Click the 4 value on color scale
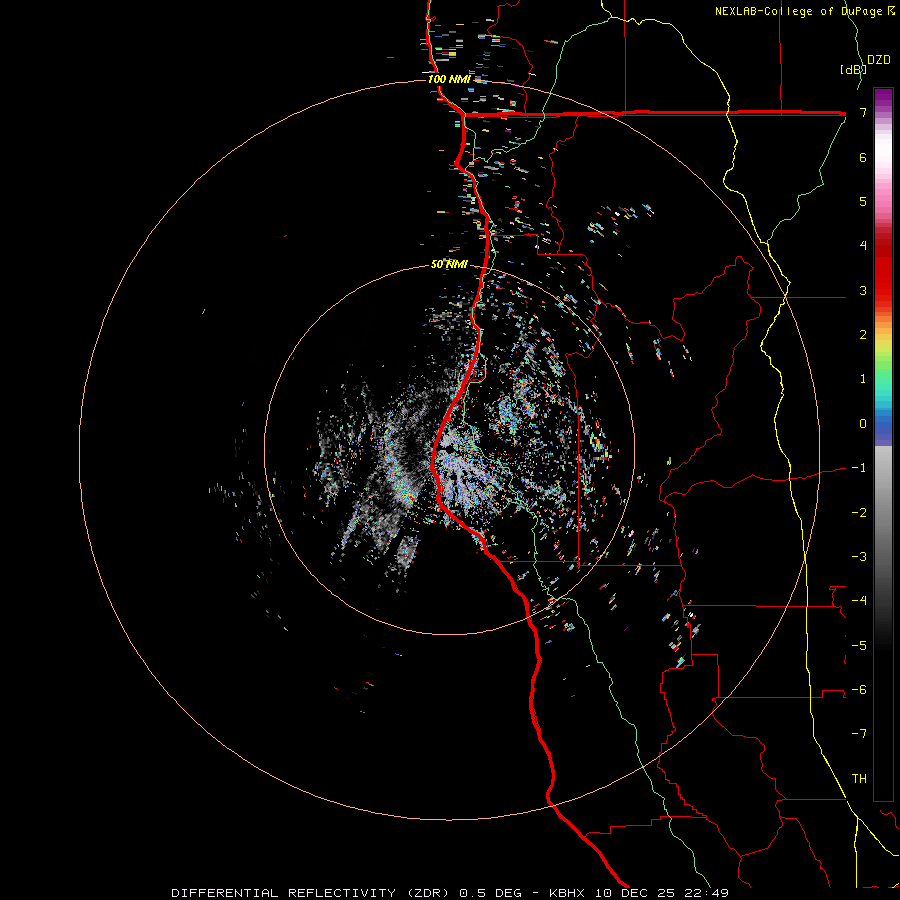The height and width of the screenshot is (900, 900). pyautogui.click(x=863, y=246)
